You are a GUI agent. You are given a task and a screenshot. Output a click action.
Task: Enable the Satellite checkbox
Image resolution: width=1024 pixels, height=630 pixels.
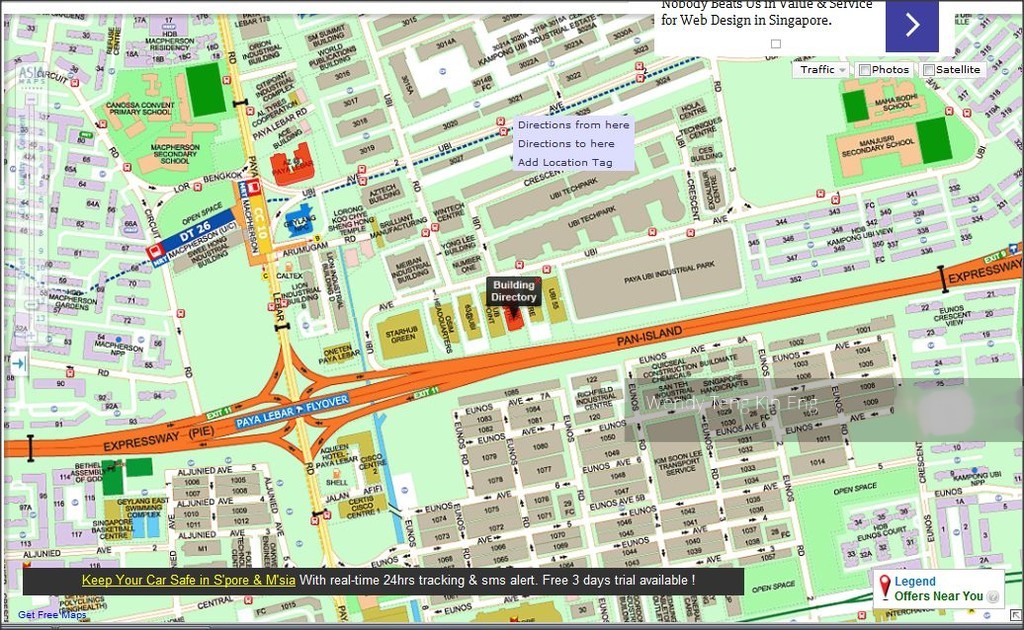(x=928, y=70)
